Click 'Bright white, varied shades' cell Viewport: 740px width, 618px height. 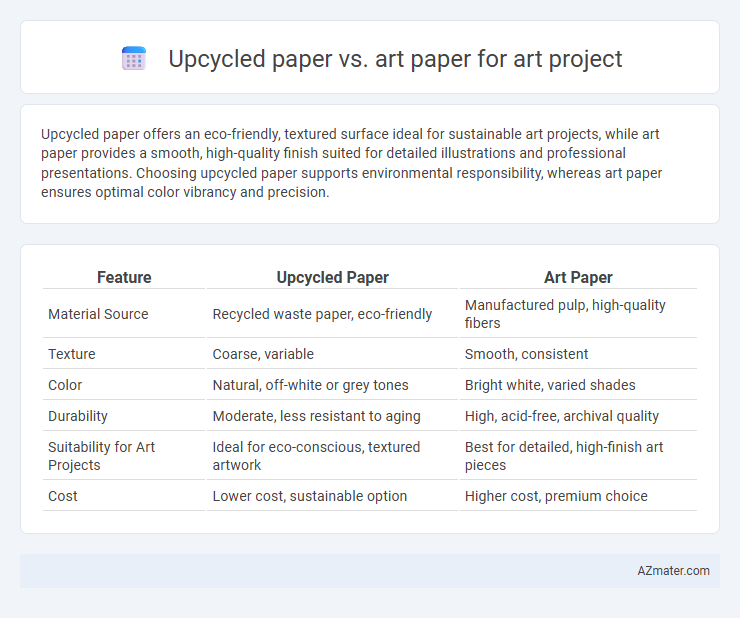click(x=550, y=385)
